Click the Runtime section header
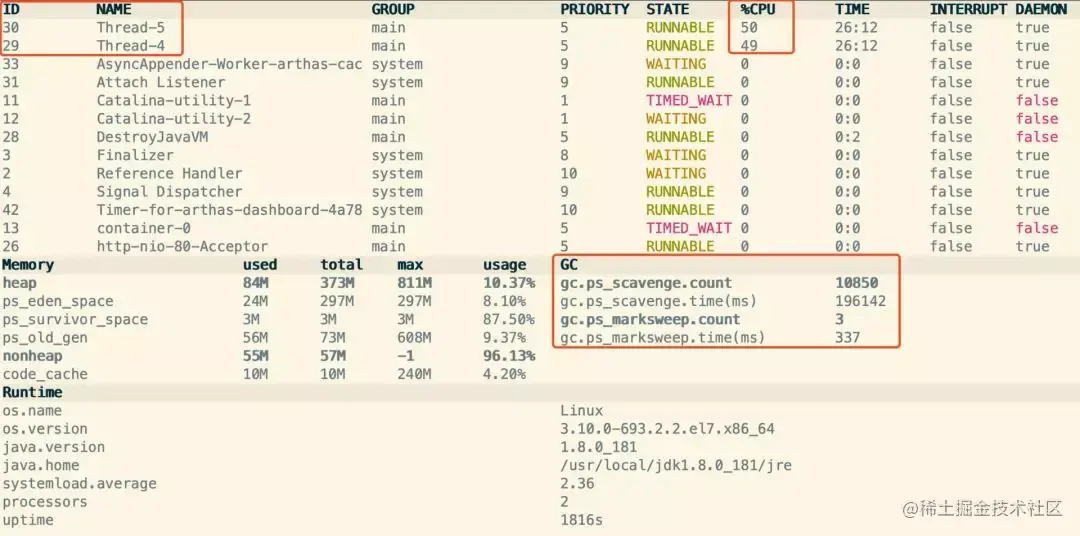 pos(32,393)
